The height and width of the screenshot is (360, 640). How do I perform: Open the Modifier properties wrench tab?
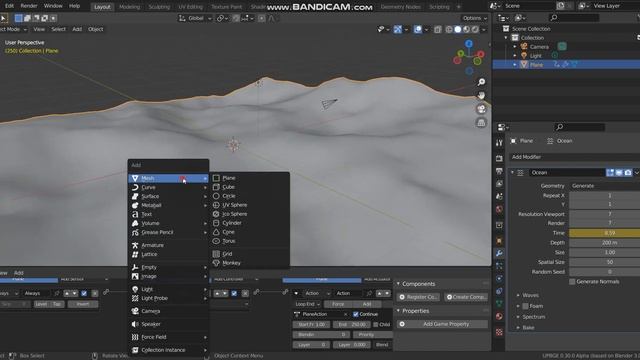pos(499,253)
